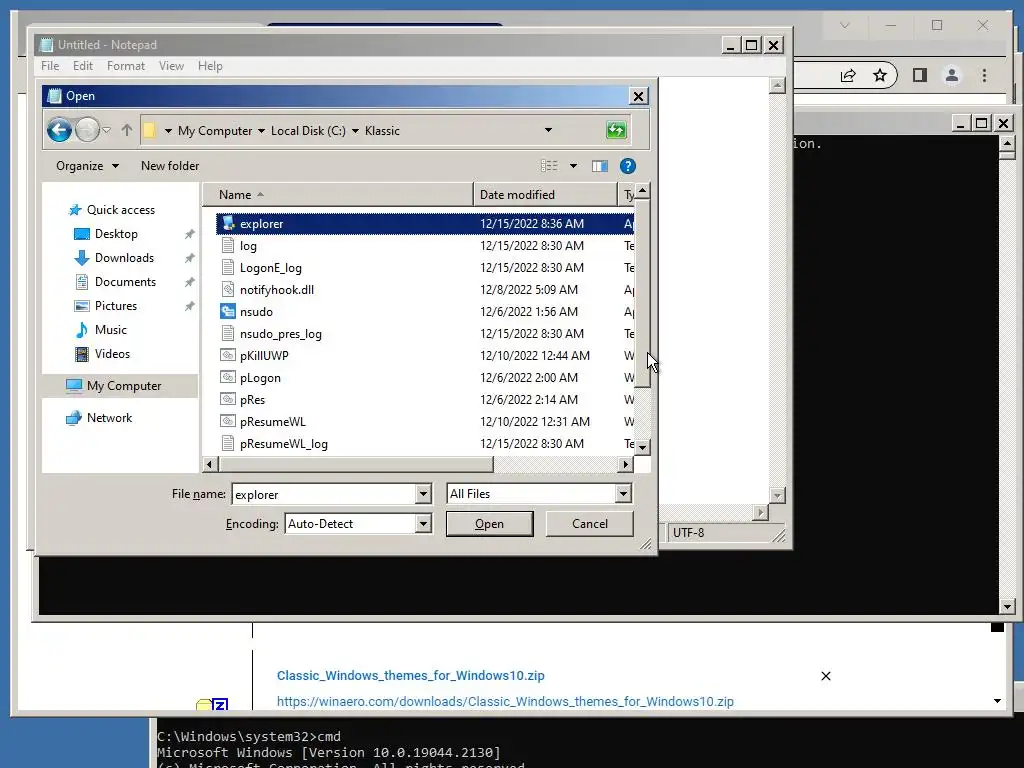This screenshot has width=1024, height=768.
Task: Sort by the Name column header
Action: pos(338,195)
